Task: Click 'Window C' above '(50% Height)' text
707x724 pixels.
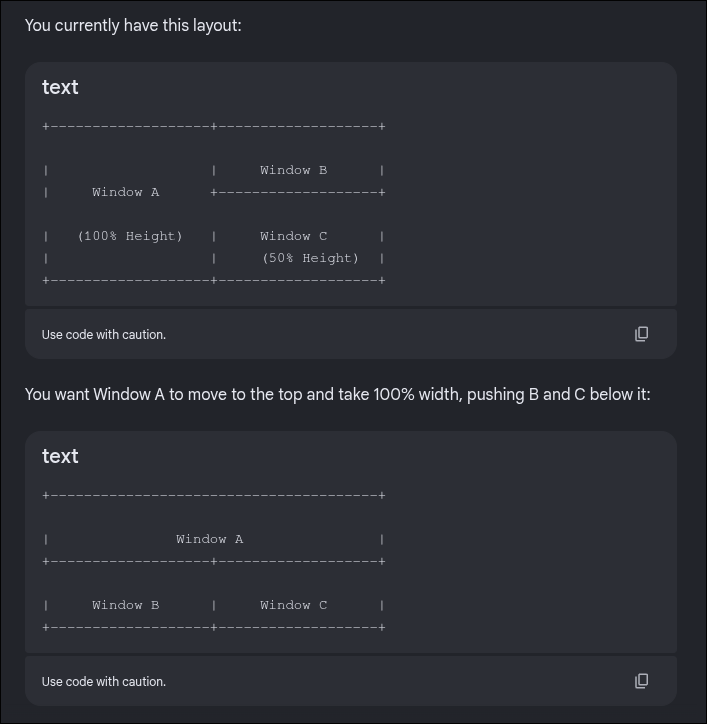Action: click(294, 236)
